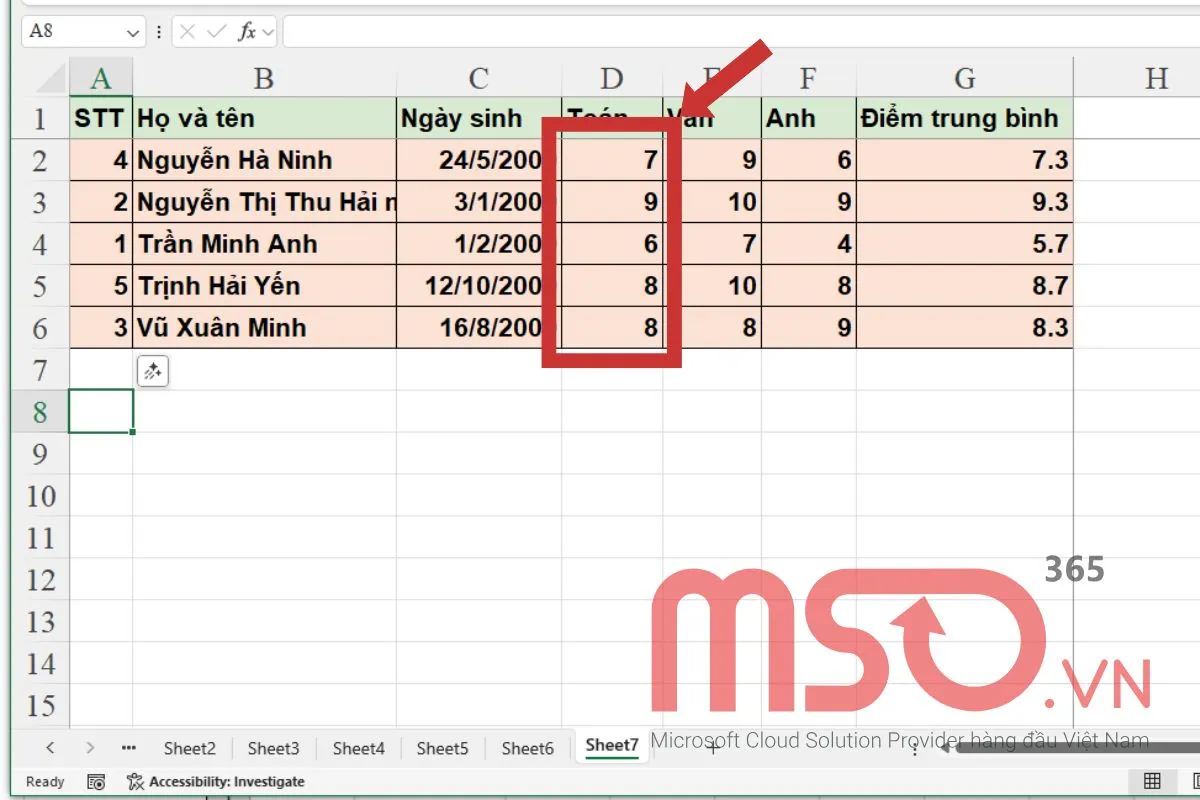Click the Cancel X icon in formula bar

[x=188, y=31]
